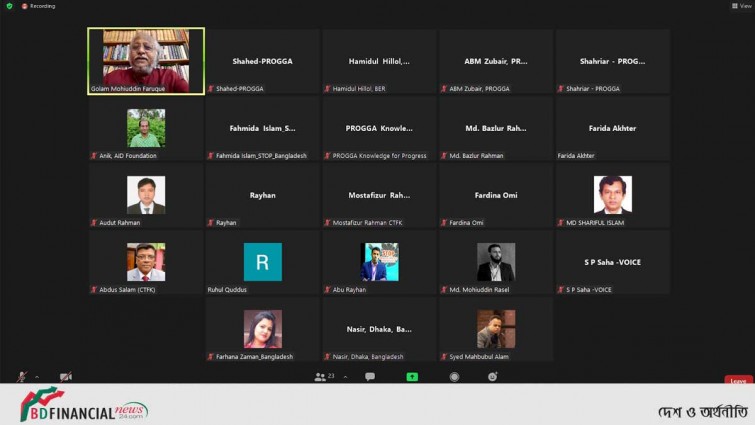
Task: Expand audio options arrow beside microphone
Action: point(36,377)
